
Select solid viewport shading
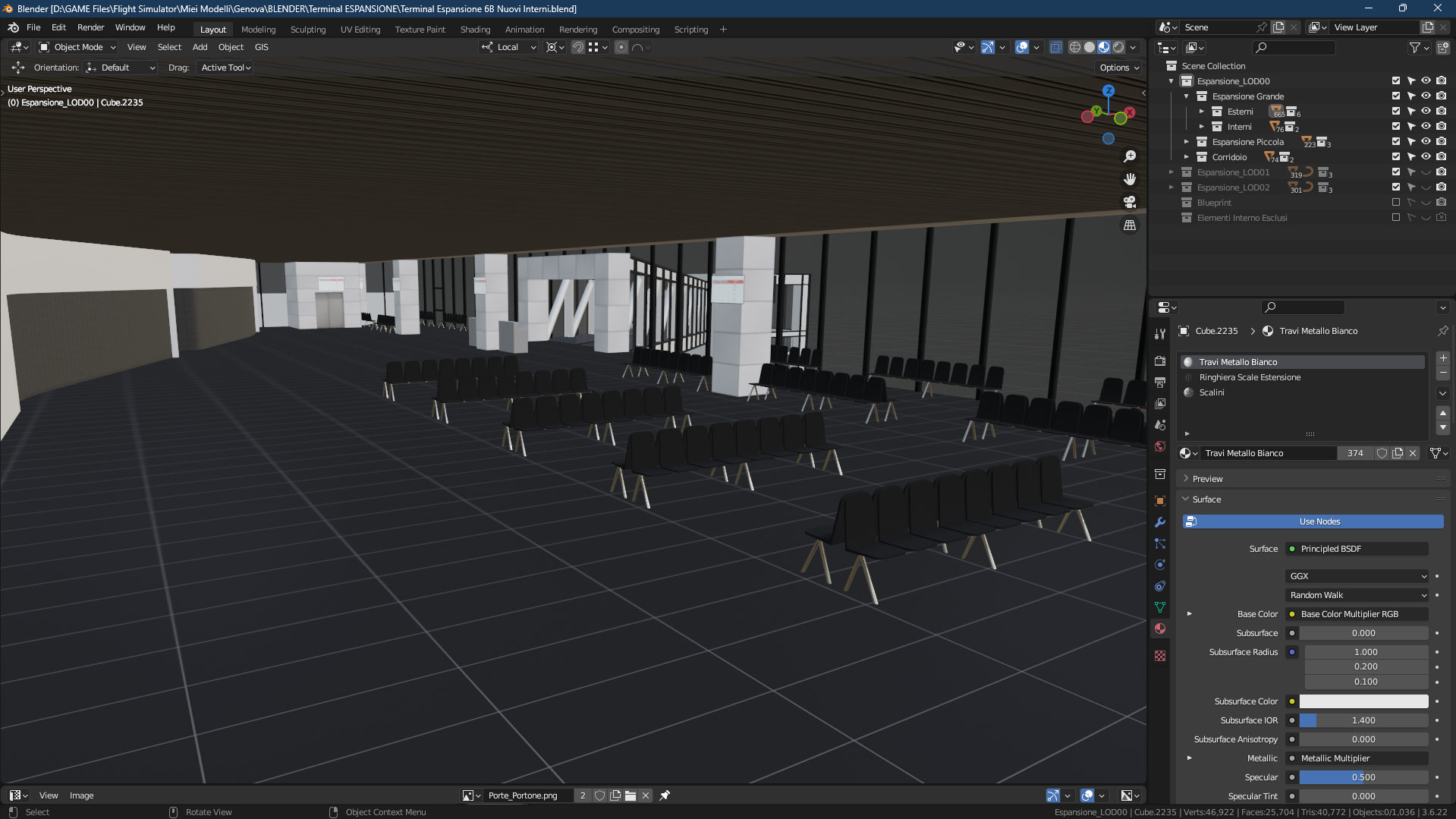click(x=1090, y=47)
